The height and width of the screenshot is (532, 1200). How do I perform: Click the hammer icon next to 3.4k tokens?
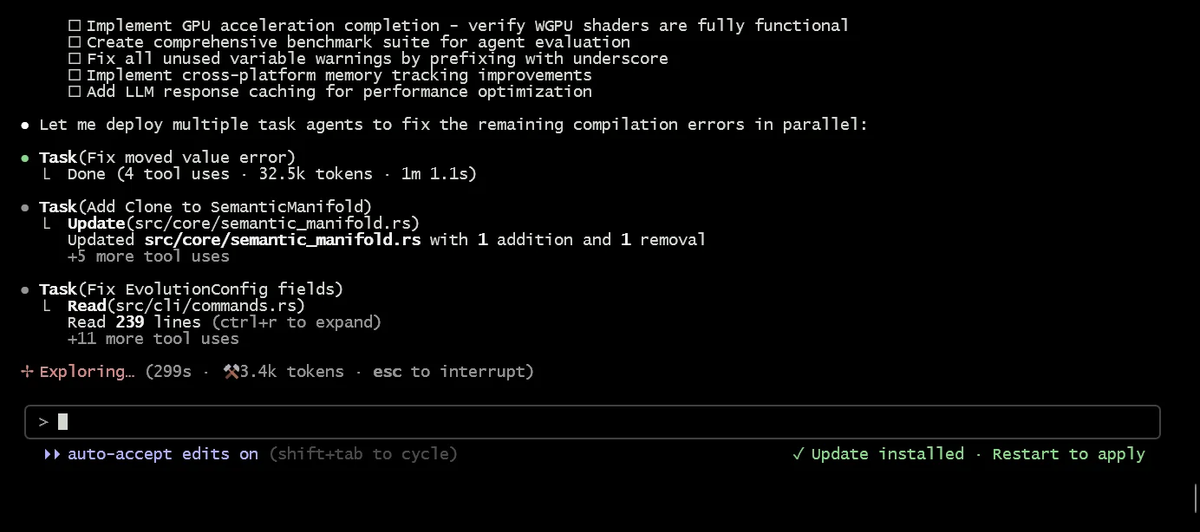(232, 372)
